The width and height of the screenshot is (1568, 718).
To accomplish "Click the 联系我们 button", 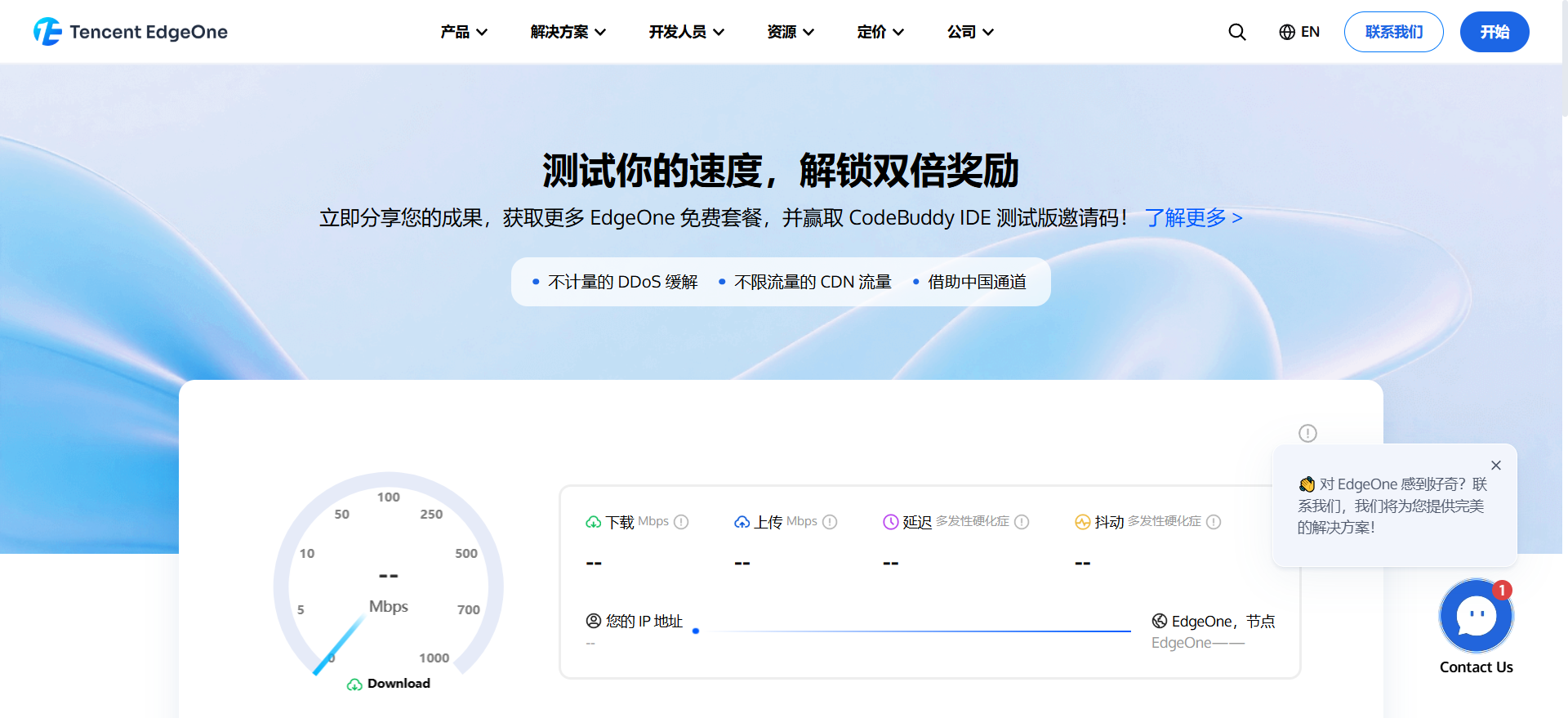I will [1394, 32].
